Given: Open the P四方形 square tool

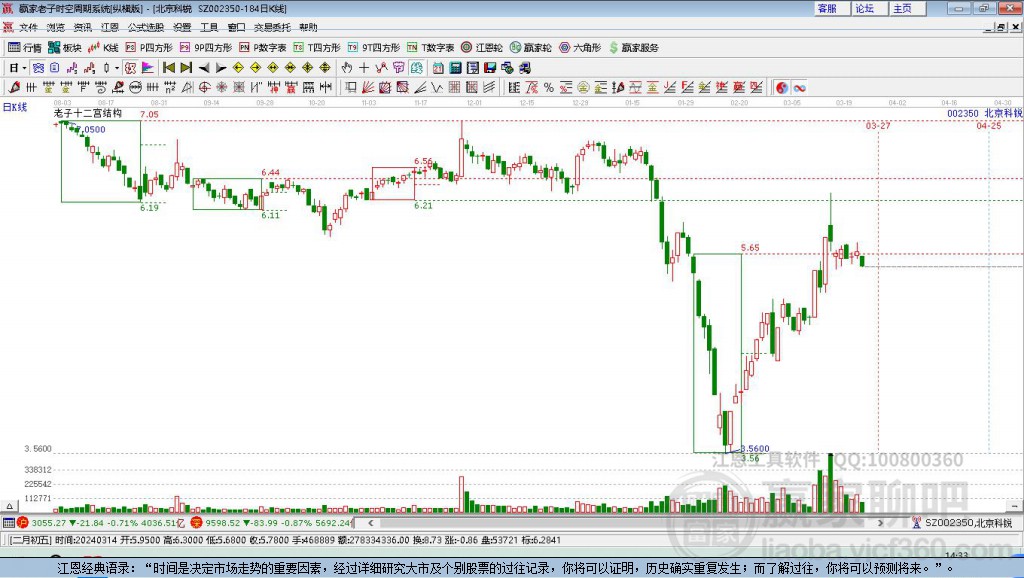Looking at the screenshot, I should coord(149,48).
